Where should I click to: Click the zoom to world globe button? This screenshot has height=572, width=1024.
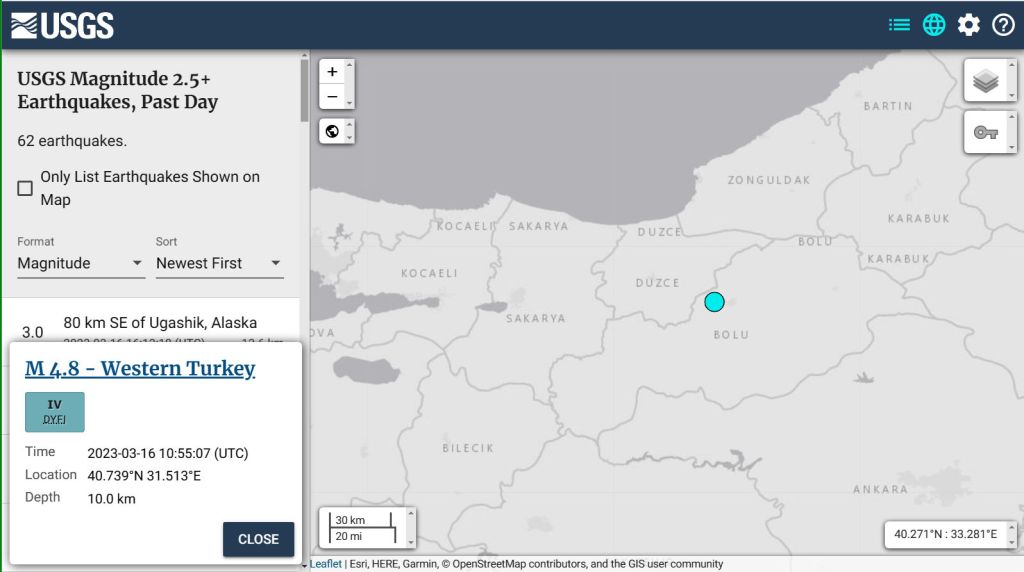pos(333,131)
